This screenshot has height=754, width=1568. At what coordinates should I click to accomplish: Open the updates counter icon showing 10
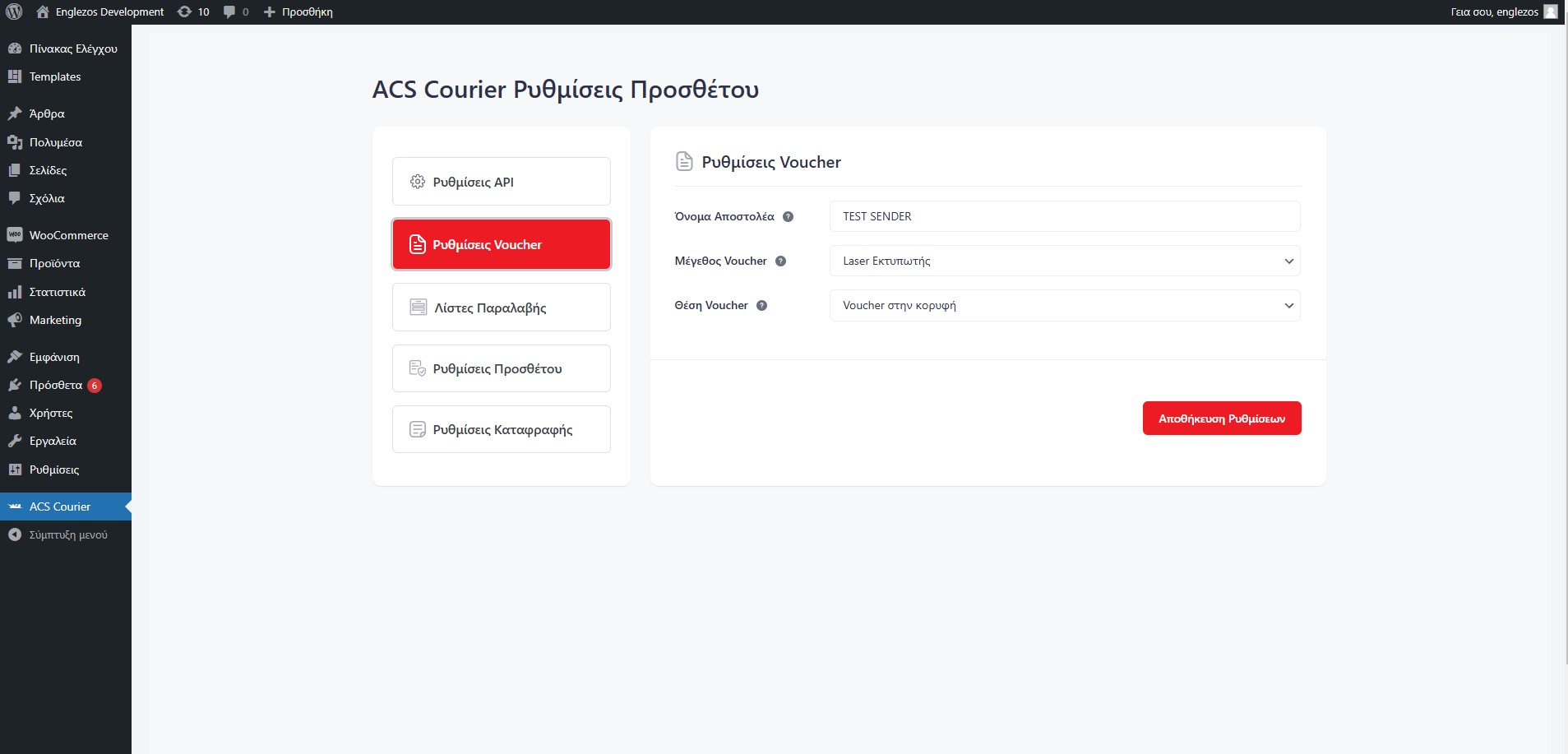pos(184,12)
